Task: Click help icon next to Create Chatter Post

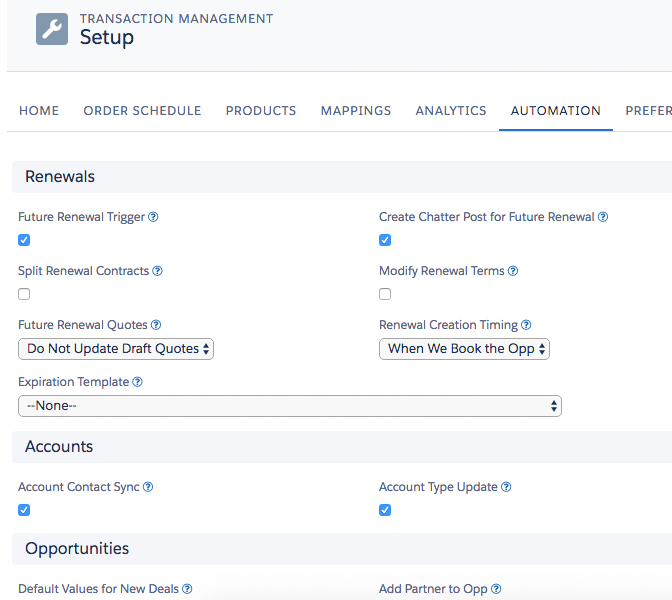Action: tap(603, 217)
